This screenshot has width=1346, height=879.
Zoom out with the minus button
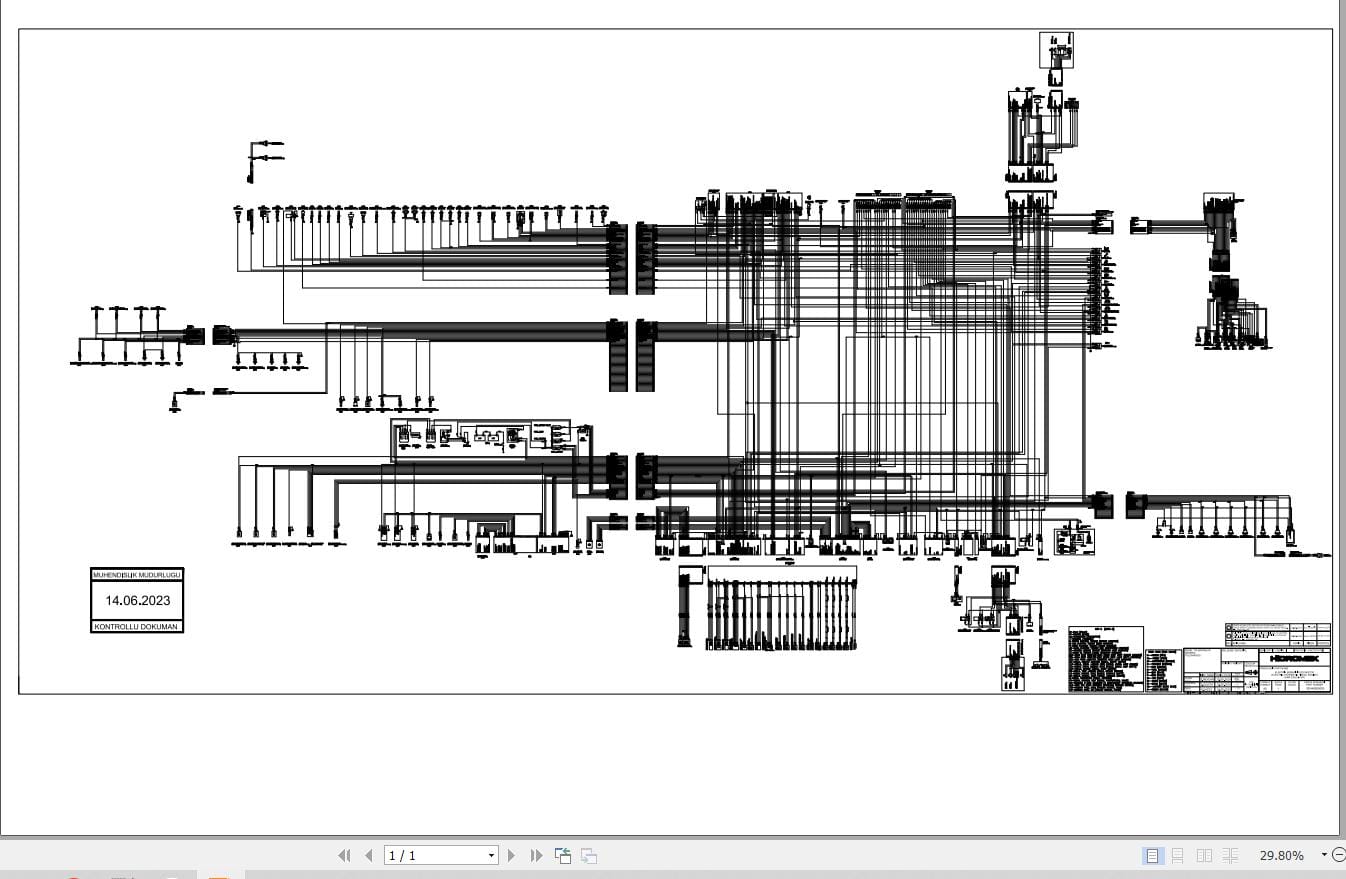(x=1339, y=855)
